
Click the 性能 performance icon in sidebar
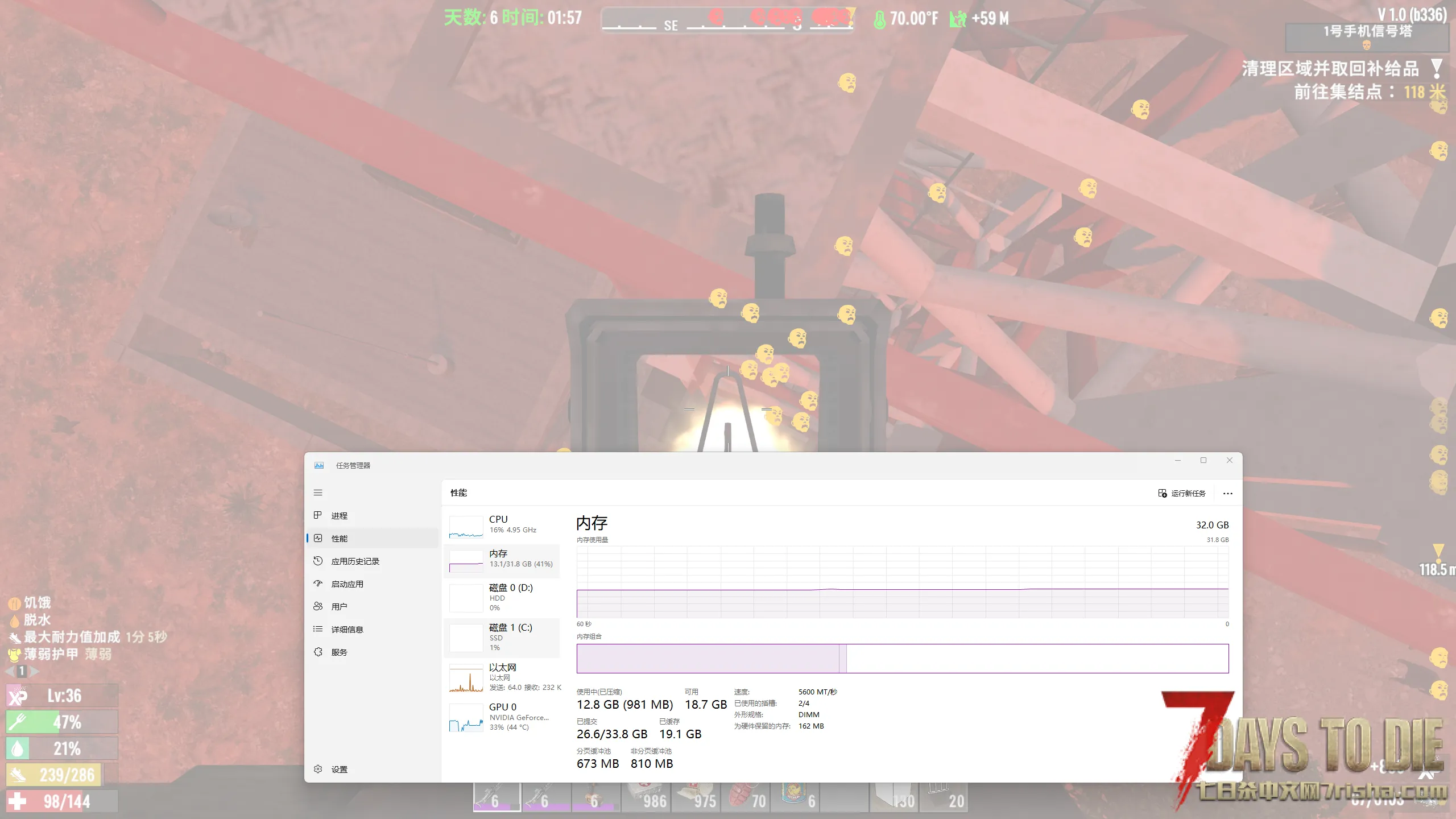click(318, 538)
